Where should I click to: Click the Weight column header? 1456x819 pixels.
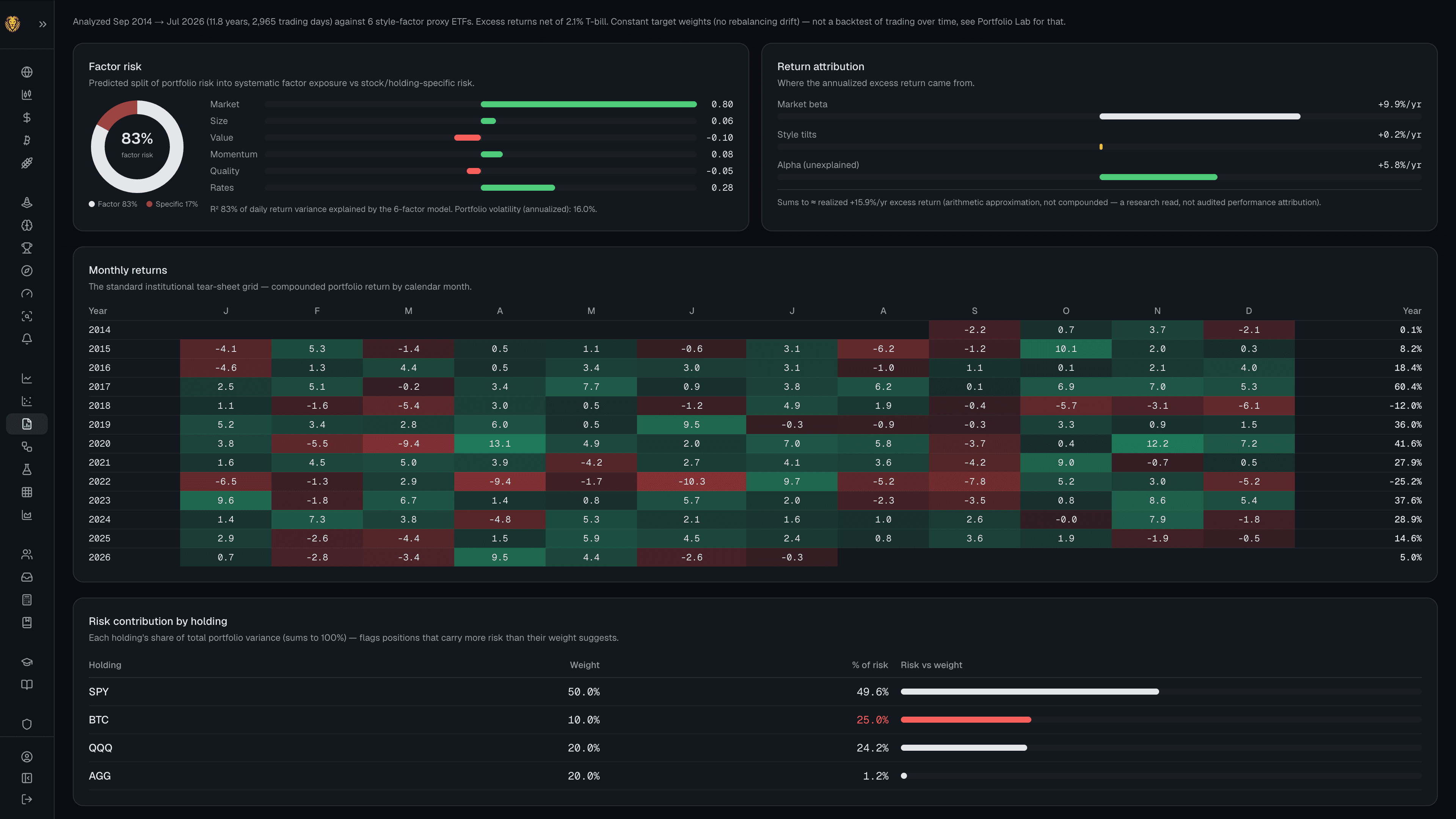pos(584,665)
